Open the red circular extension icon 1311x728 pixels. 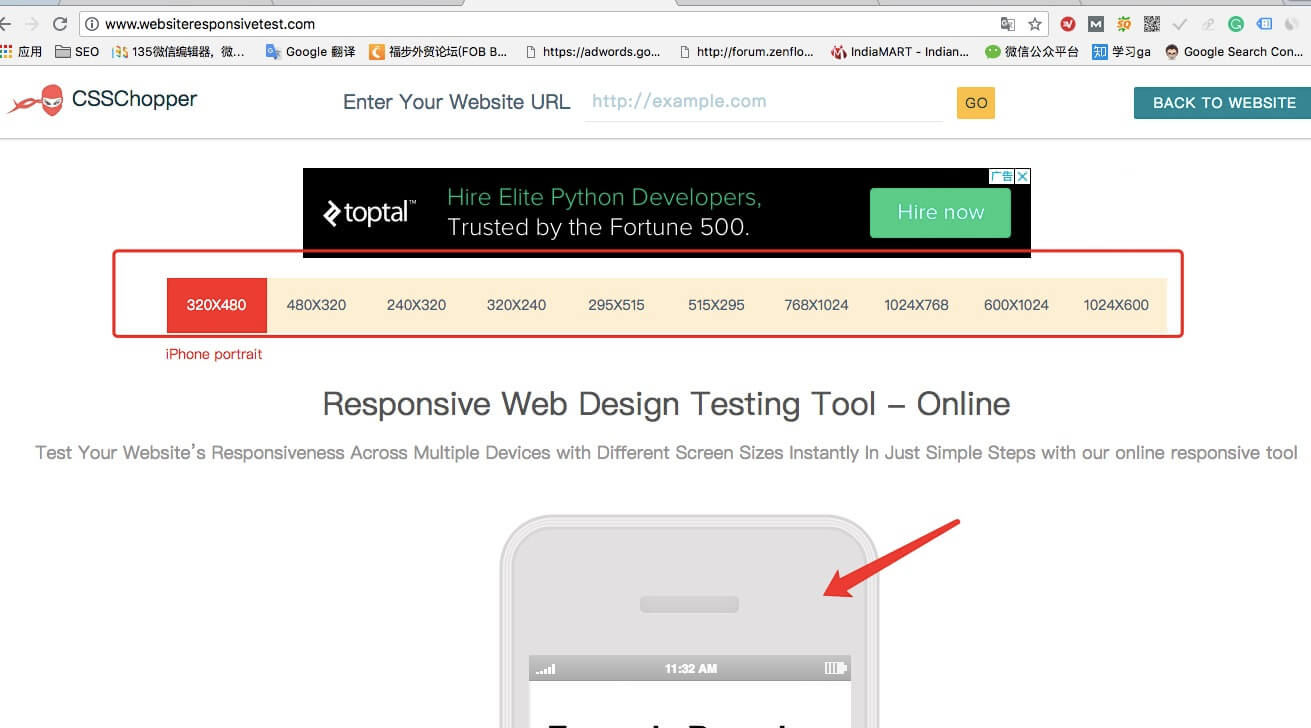[x=1068, y=24]
